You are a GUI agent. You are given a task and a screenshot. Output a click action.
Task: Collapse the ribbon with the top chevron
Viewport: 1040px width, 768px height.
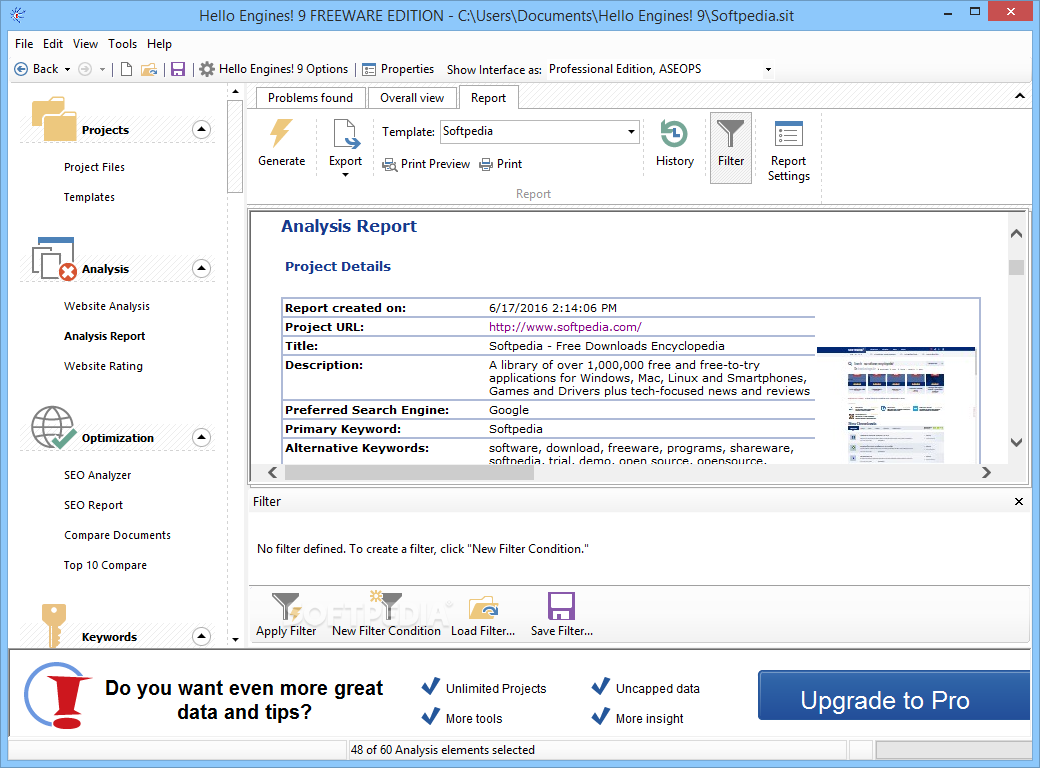tap(1019, 97)
